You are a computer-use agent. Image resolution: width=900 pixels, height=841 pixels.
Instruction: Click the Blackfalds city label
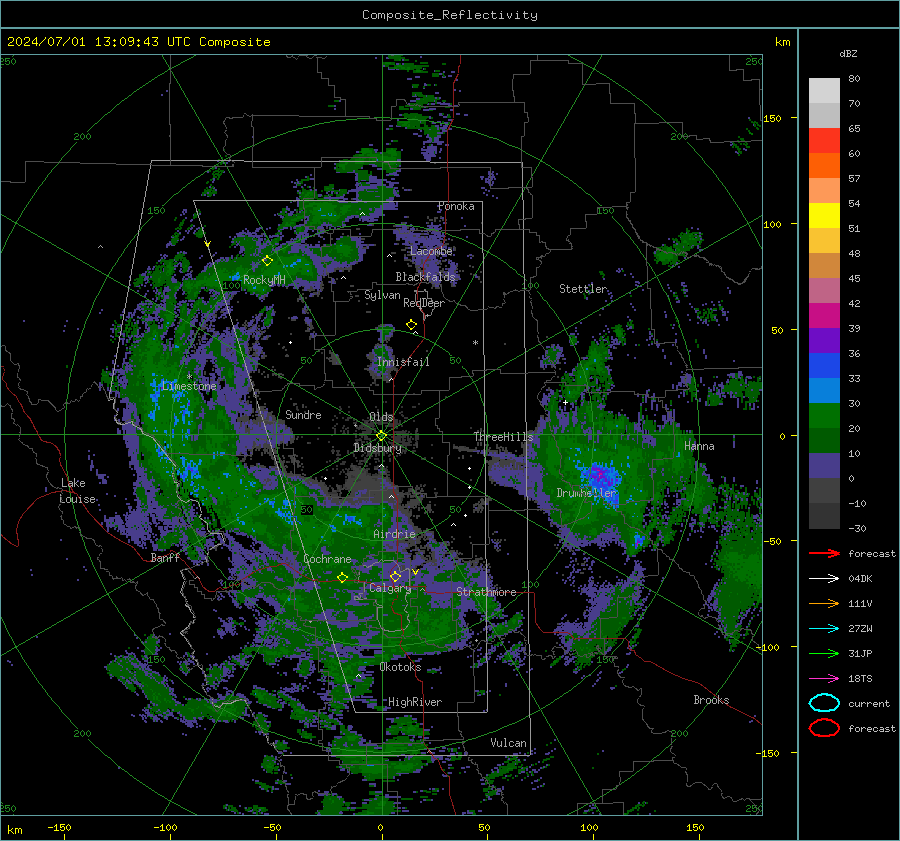(x=425, y=277)
